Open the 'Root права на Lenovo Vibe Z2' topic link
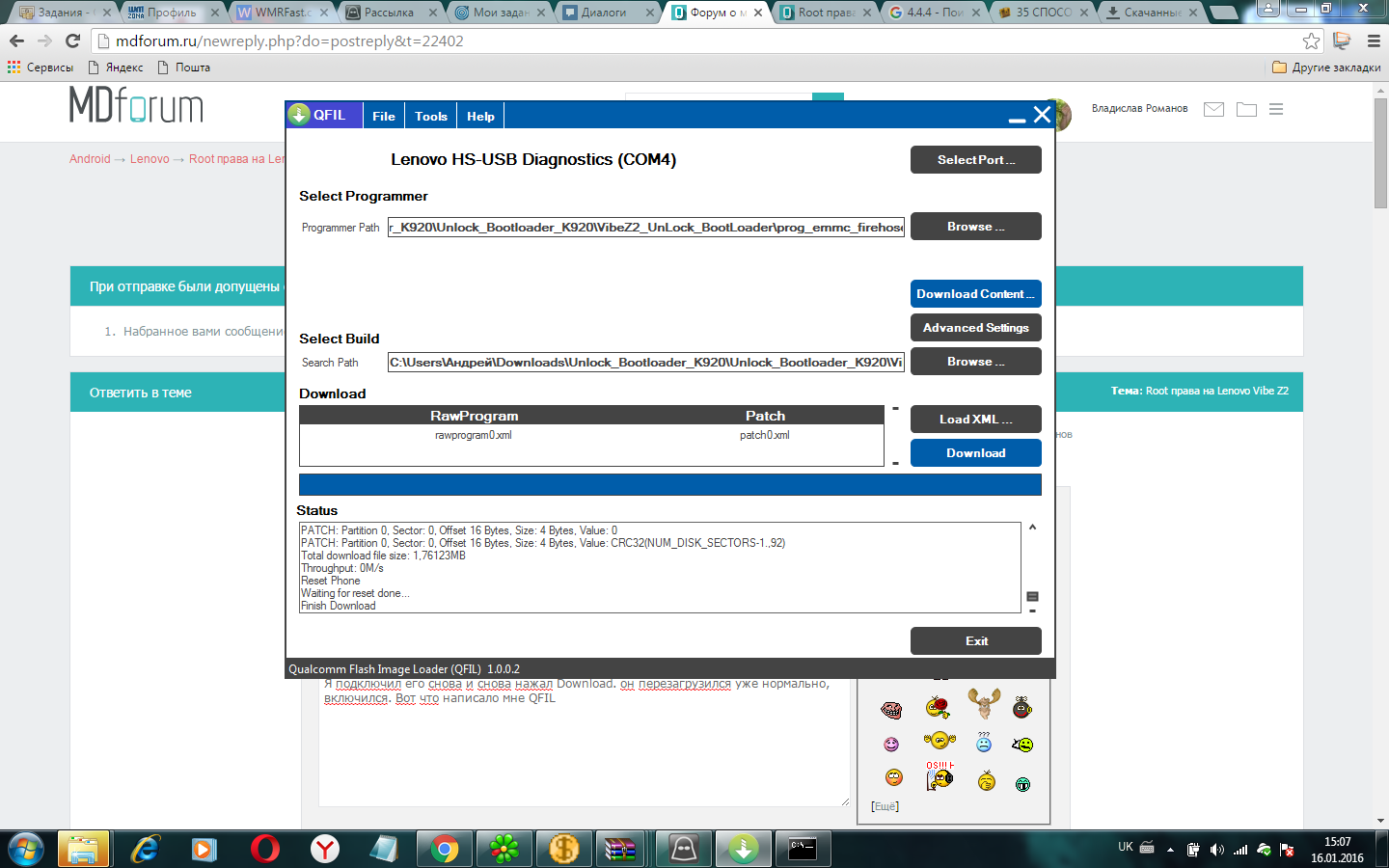The width and height of the screenshot is (1389, 868). pyautogui.click(x=1217, y=391)
